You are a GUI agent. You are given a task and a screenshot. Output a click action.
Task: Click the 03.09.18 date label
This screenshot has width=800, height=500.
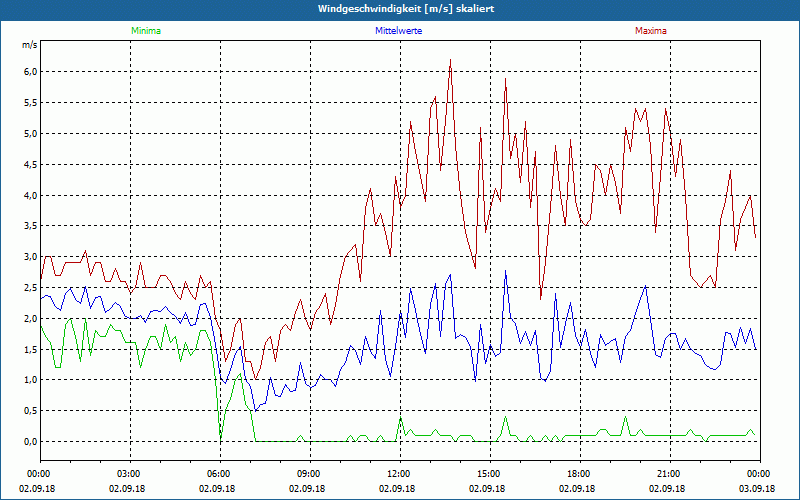(x=758, y=489)
